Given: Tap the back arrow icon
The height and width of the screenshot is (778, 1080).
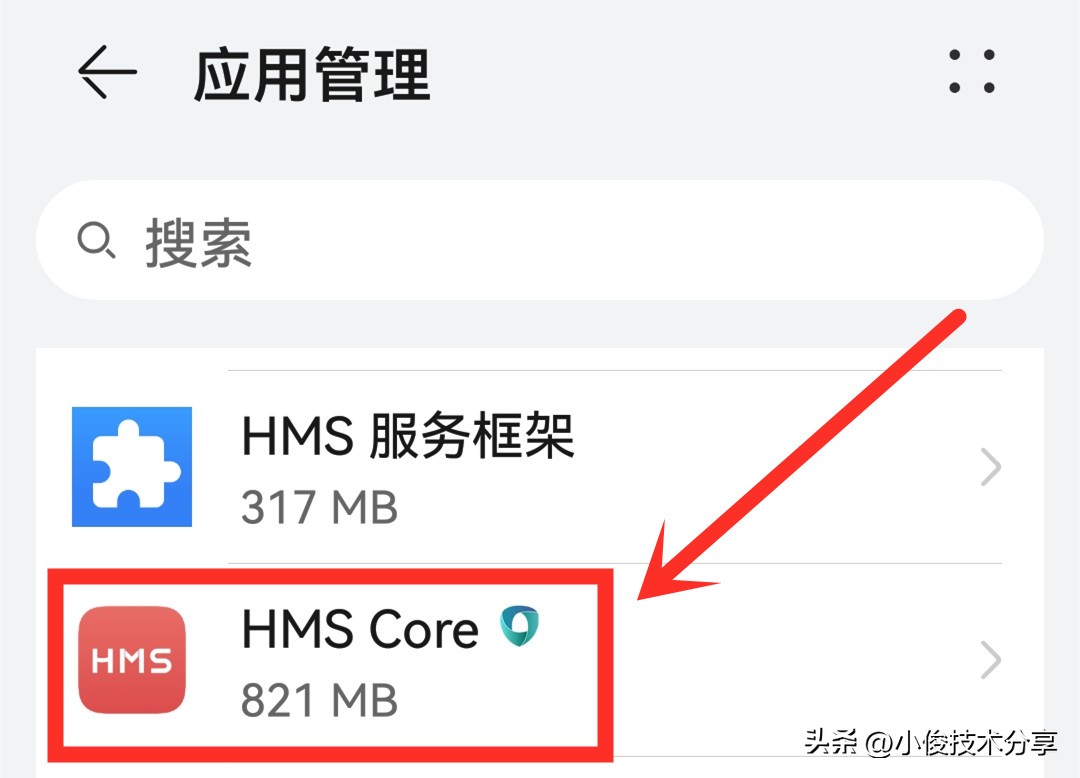Looking at the screenshot, I should tap(107, 72).
